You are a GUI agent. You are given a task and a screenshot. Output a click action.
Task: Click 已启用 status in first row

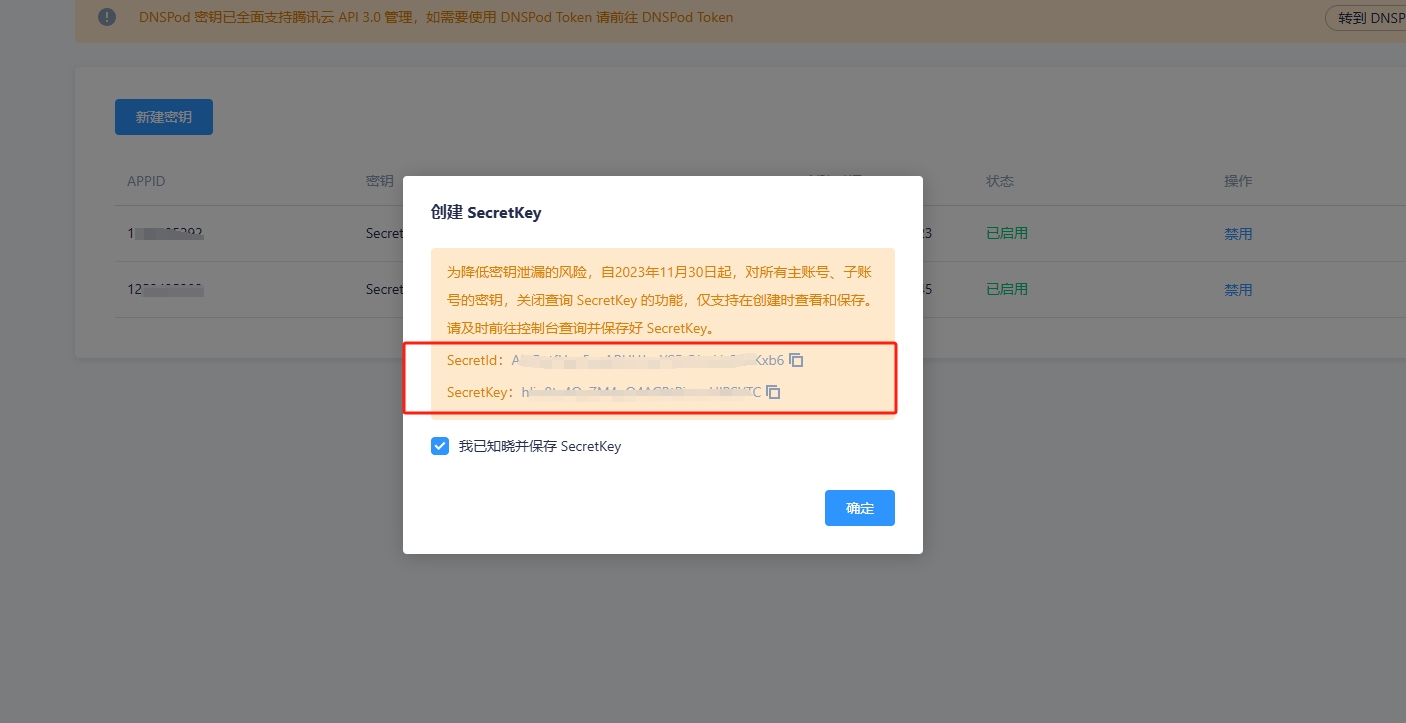coord(1007,233)
